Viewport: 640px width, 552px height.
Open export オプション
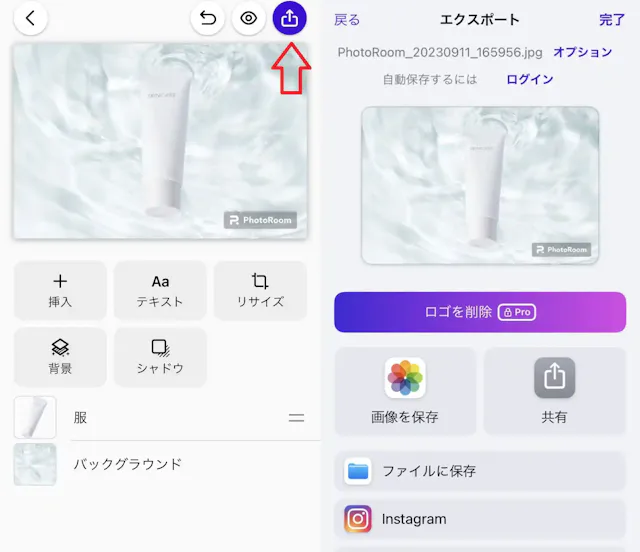pos(583,52)
